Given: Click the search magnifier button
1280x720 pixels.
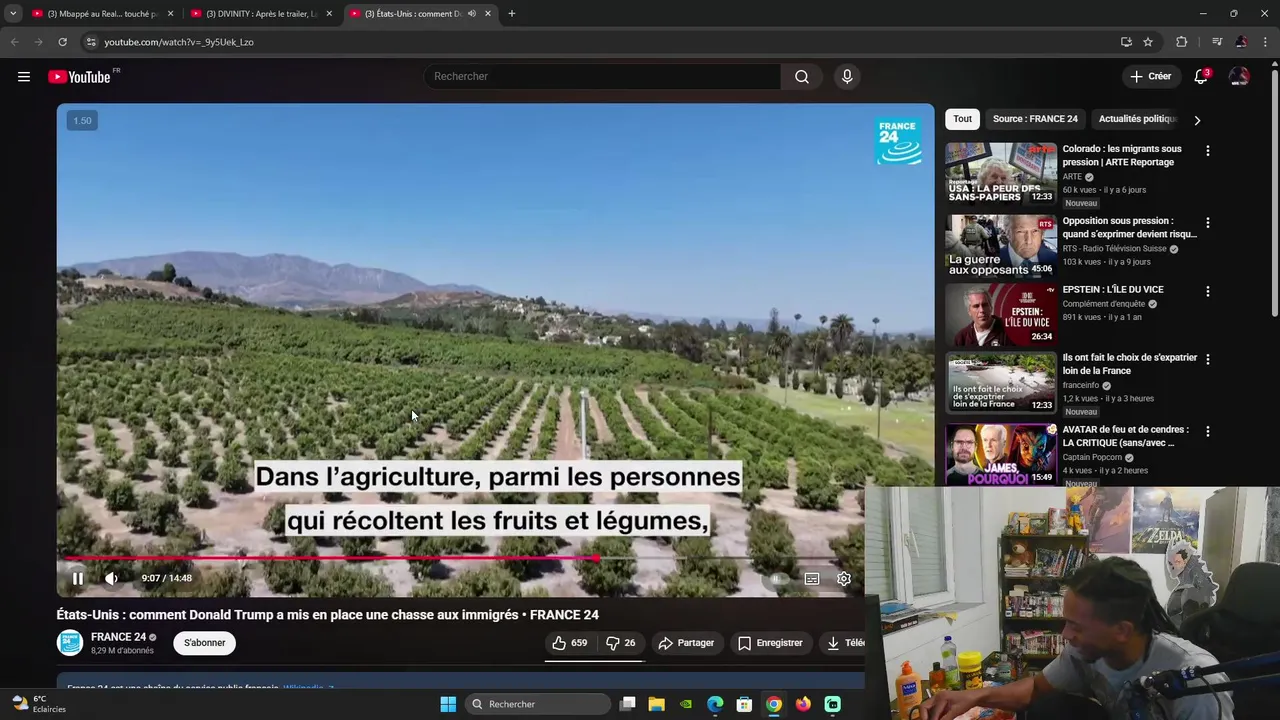Looking at the screenshot, I should click(802, 76).
